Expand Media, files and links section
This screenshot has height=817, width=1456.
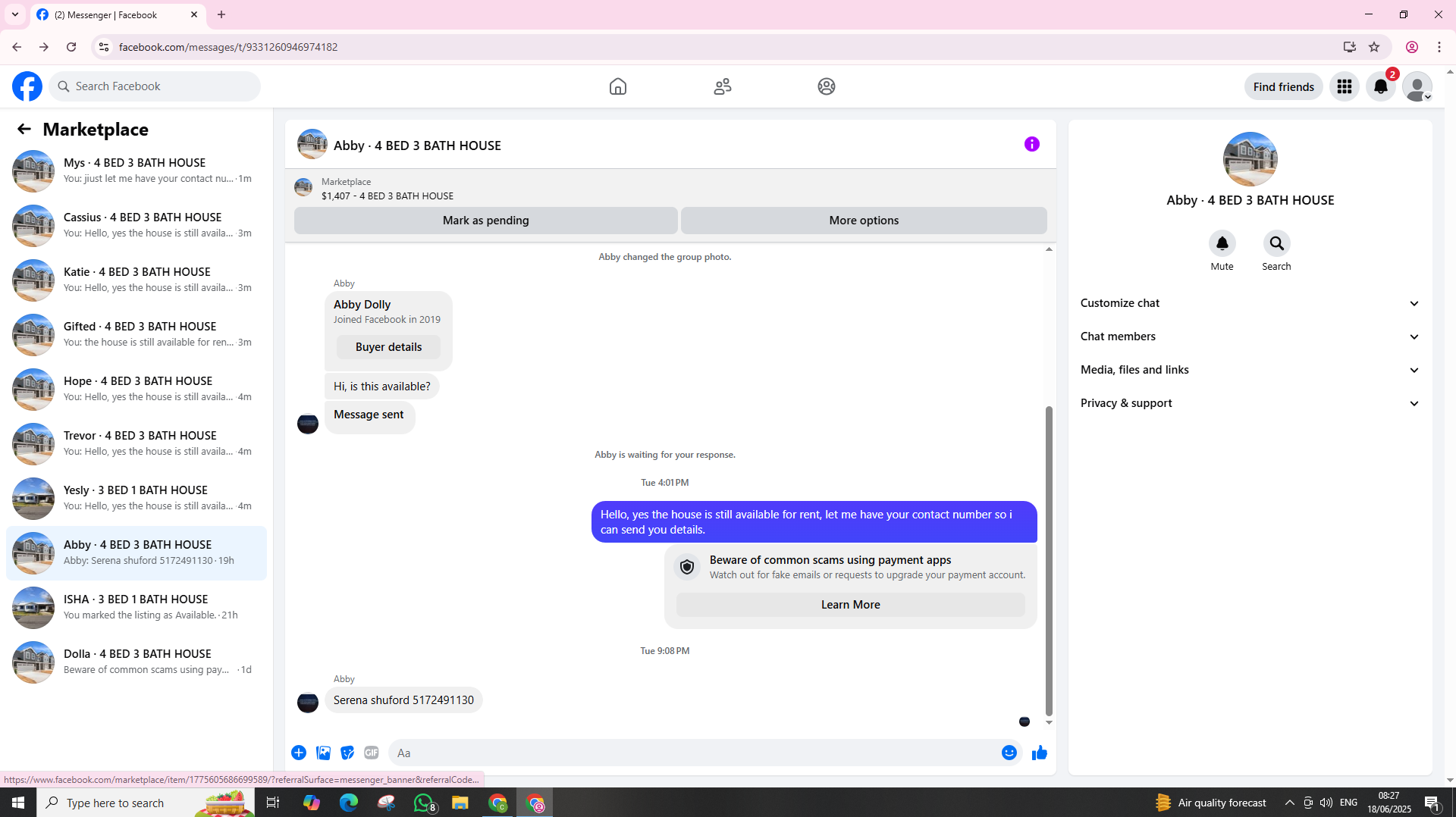click(x=1250, y=370)
